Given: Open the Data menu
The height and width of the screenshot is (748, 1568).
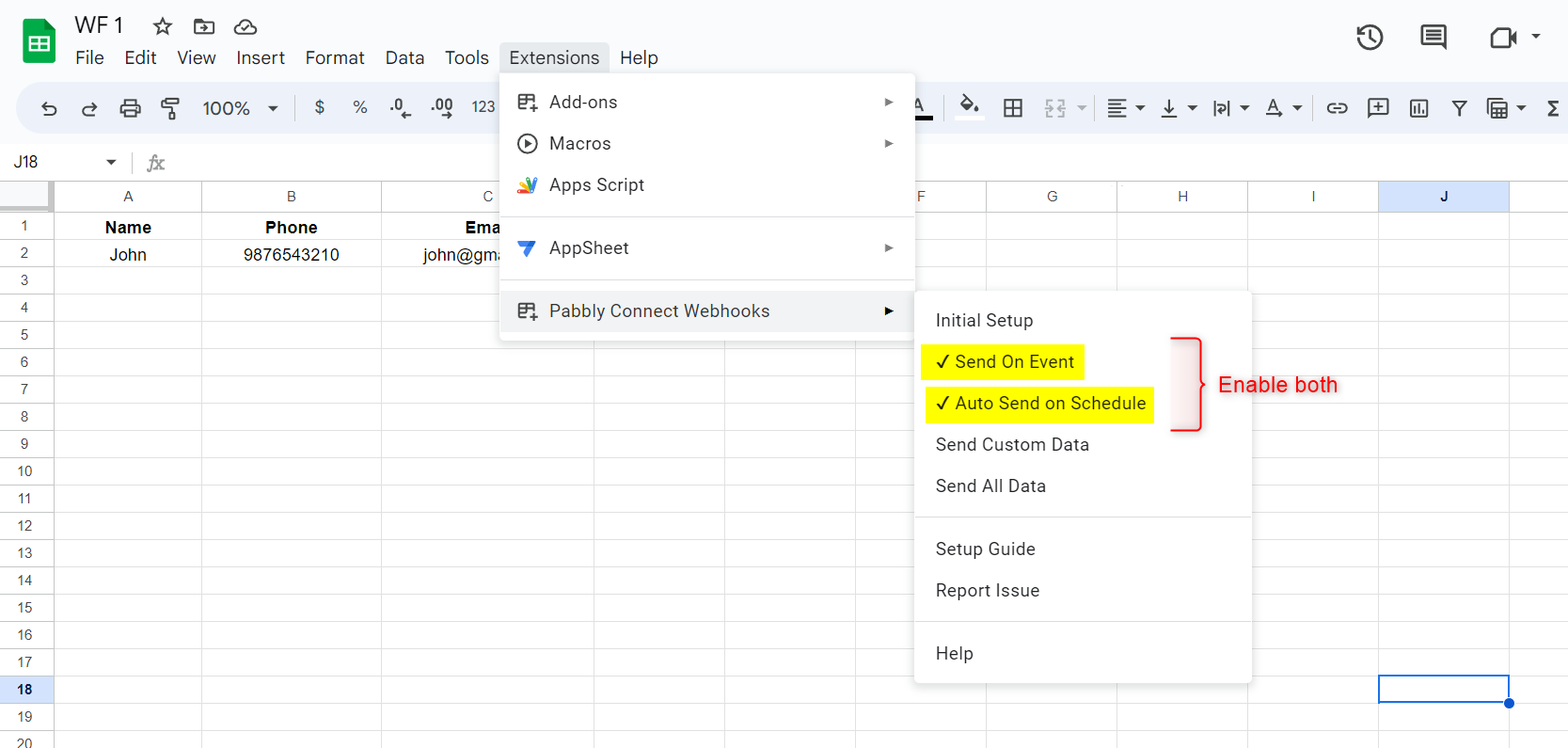Looking at the screenshot, I should coord(404,57).
